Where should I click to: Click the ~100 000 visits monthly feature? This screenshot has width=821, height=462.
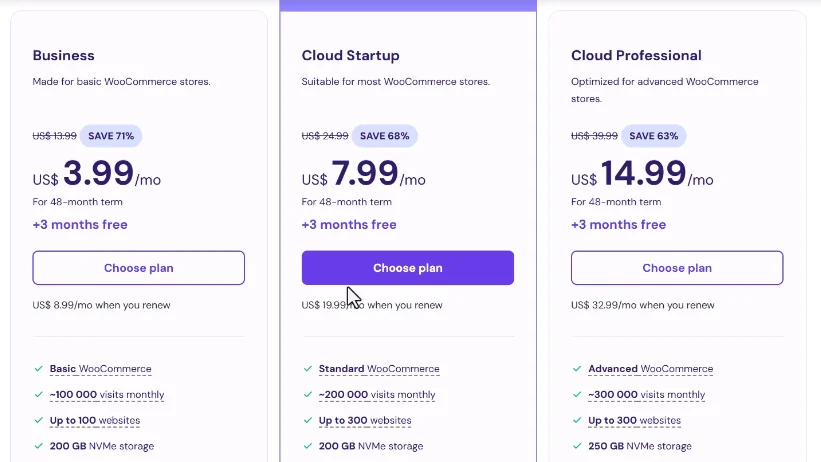[x=107, y=394]
